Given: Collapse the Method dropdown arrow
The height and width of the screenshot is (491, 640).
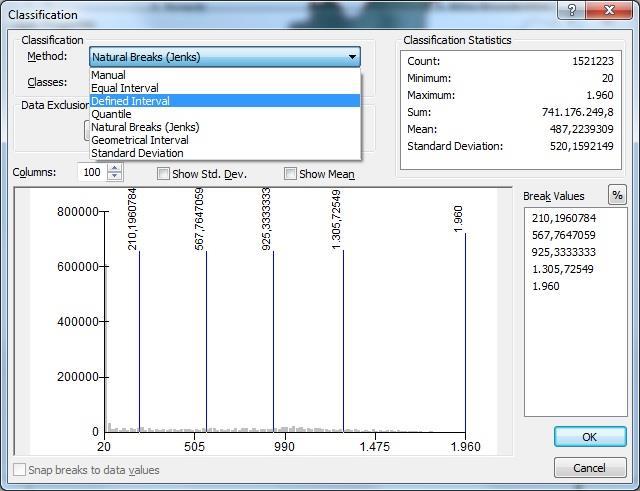Looking at the screenshot, I should pos(352,57).
